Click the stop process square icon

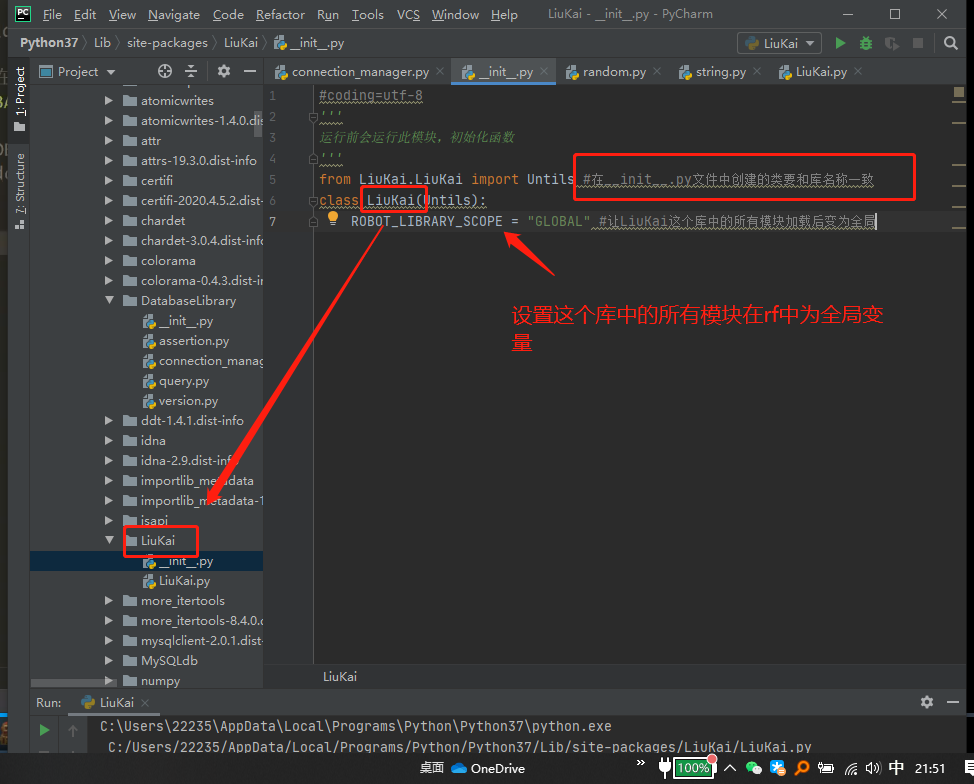pos(917,43)
